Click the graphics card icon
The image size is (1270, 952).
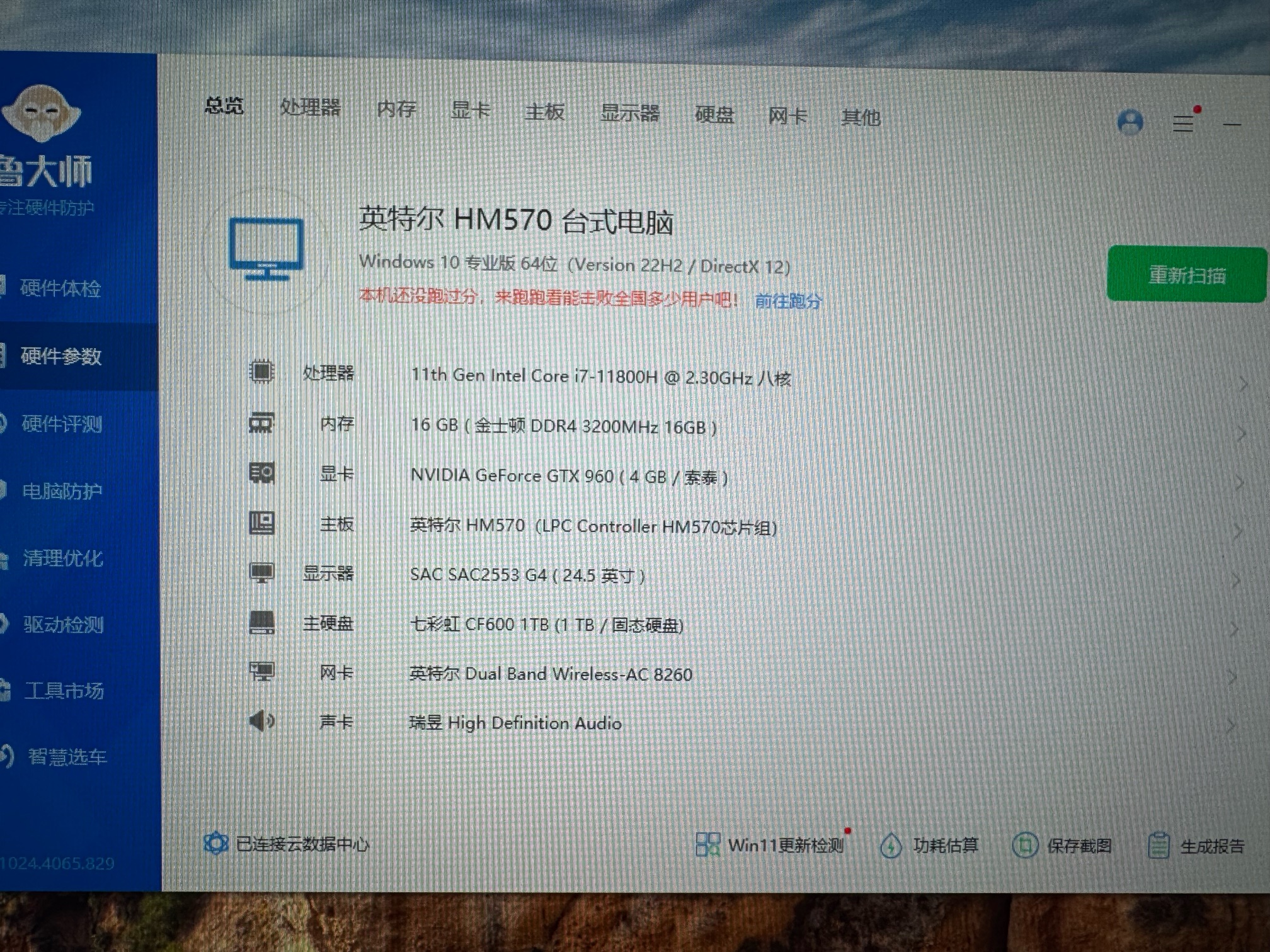(x=261, y=472)
